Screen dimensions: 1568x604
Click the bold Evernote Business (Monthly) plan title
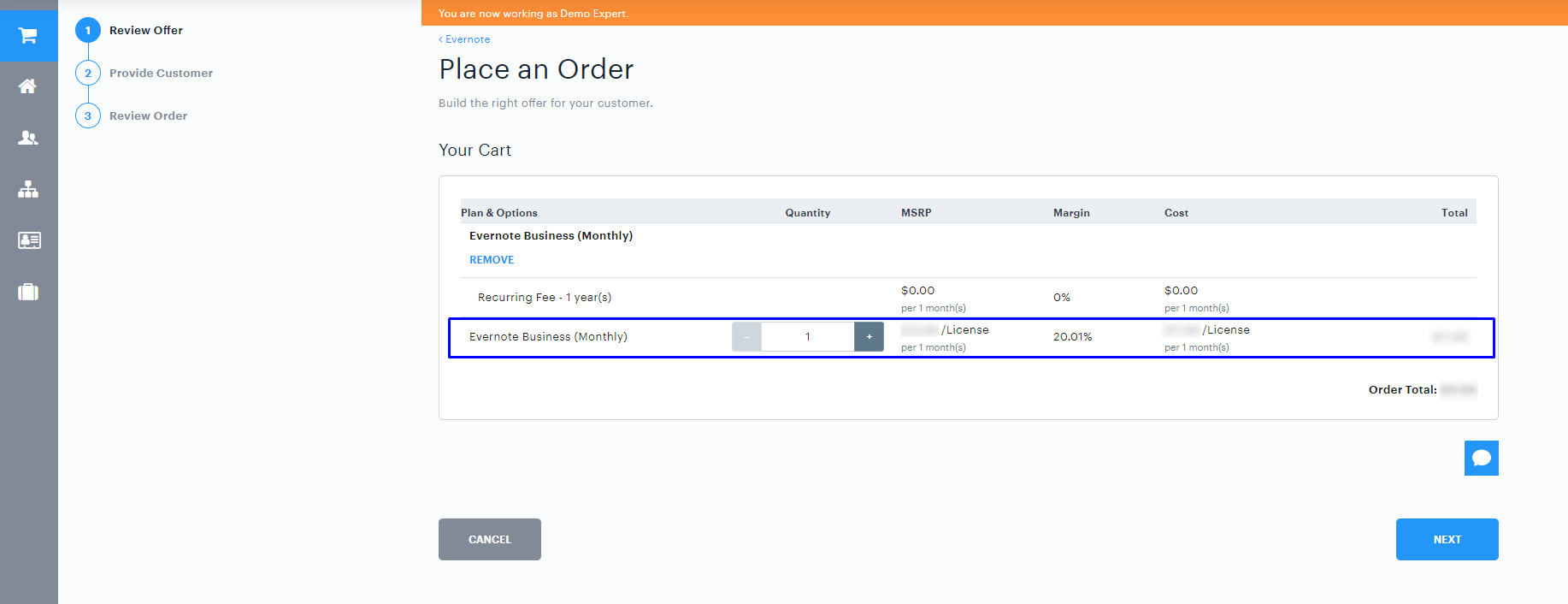tap(551, 236)
